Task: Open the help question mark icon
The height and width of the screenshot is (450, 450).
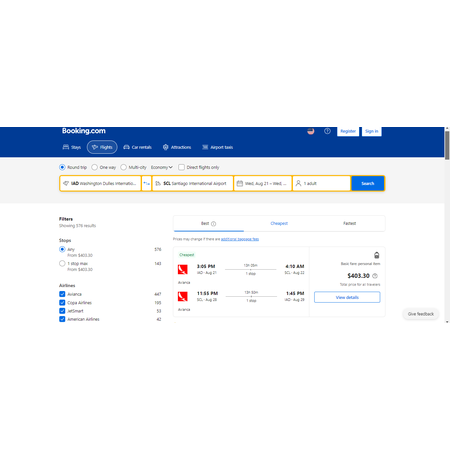Action: 327,131
